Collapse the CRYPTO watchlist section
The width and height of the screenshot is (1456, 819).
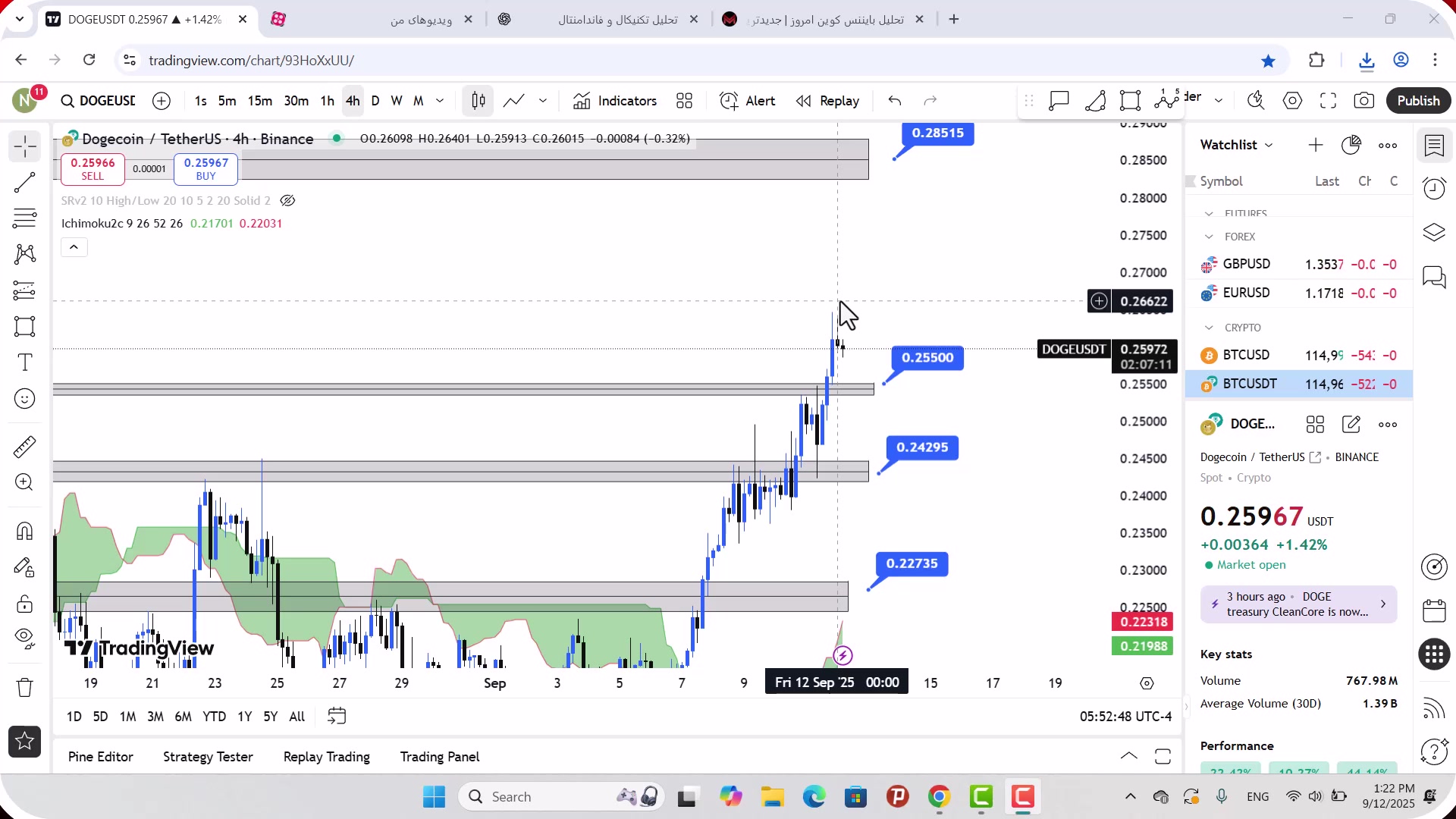click(1209, 328)
